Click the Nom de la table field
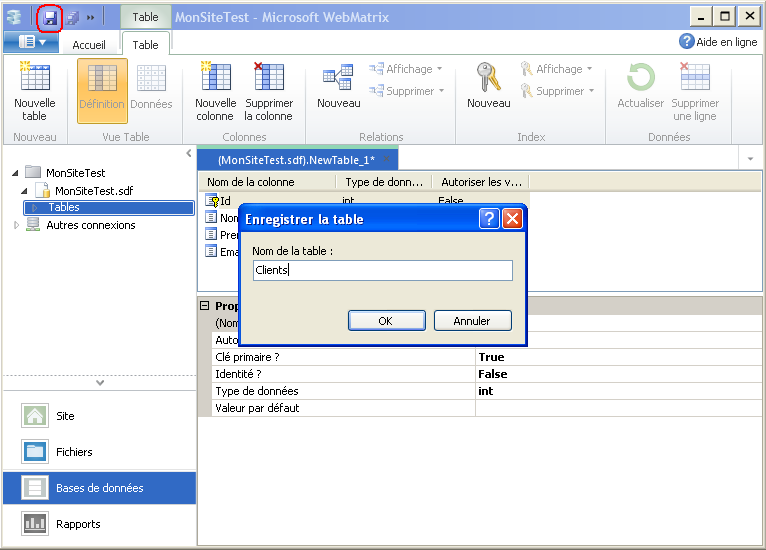This screenshot has width=766, height=550. coord(381,271)
